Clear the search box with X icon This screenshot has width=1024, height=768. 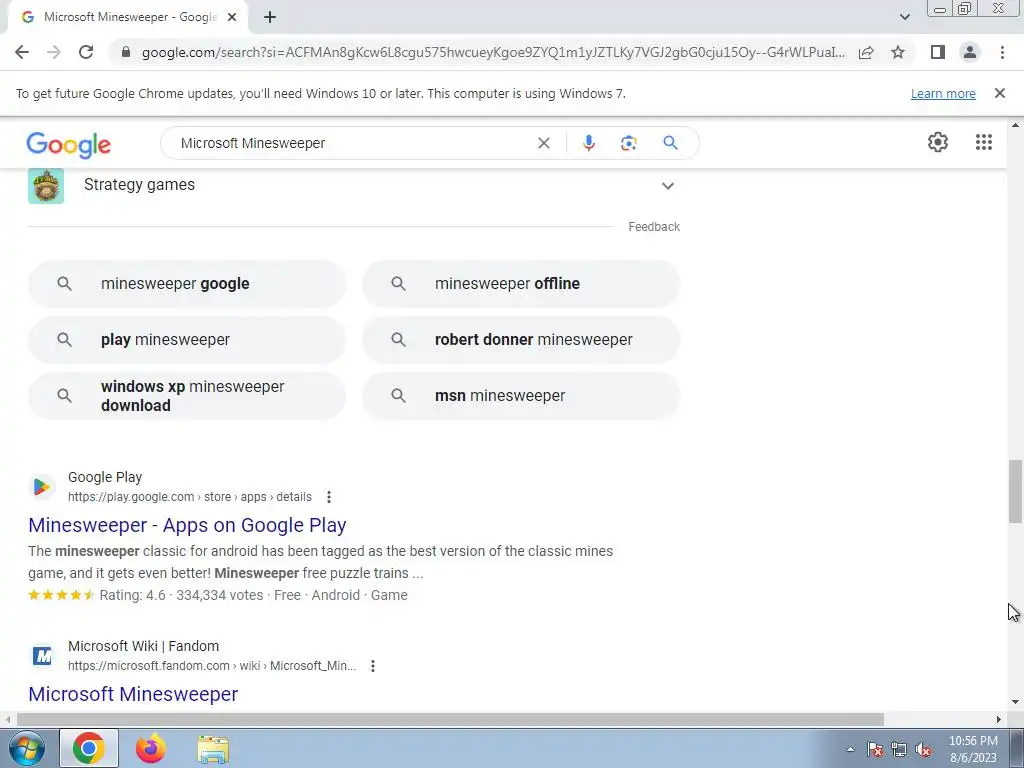(x=543, y=143)
